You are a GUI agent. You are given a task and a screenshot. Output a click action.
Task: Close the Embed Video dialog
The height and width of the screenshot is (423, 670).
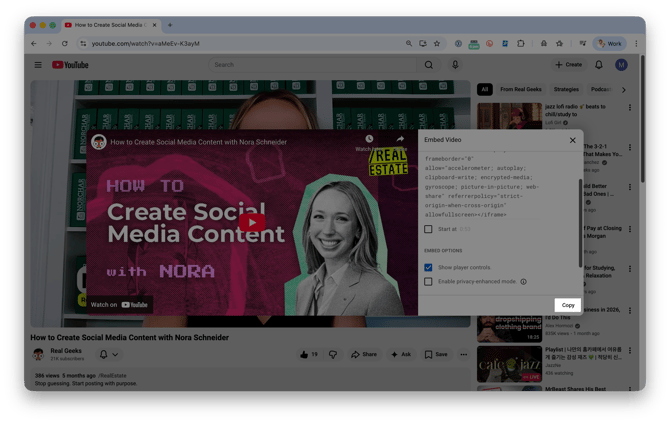[573, 140]
